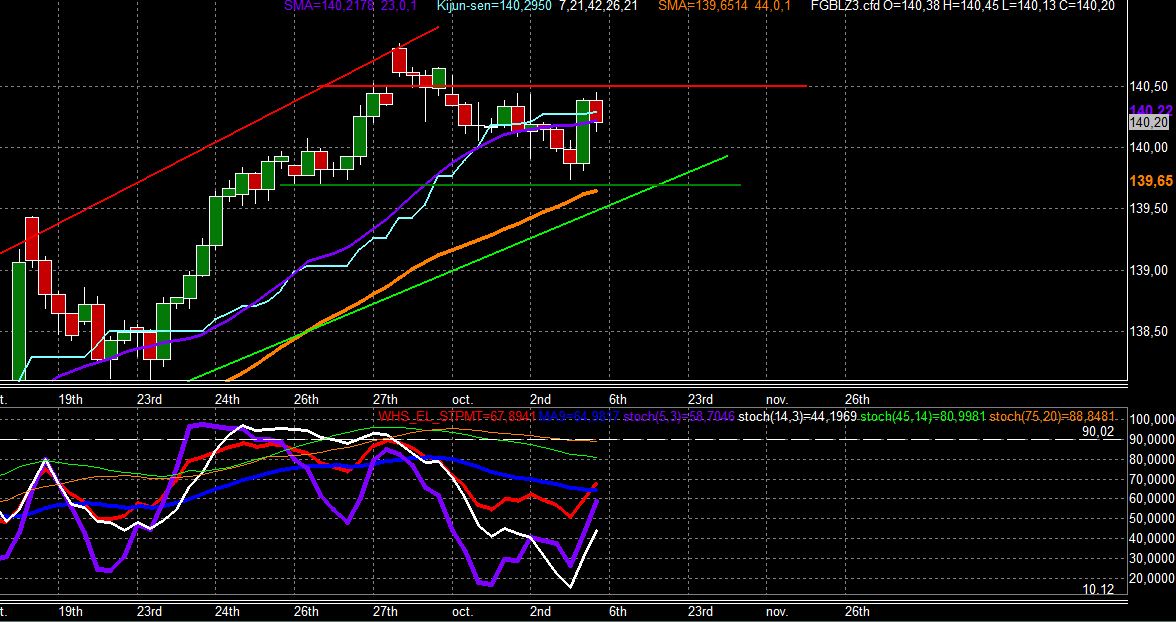
Task: Click the 138,50 price axis label
Action: pyautogui.click(x=1148, y=331)
